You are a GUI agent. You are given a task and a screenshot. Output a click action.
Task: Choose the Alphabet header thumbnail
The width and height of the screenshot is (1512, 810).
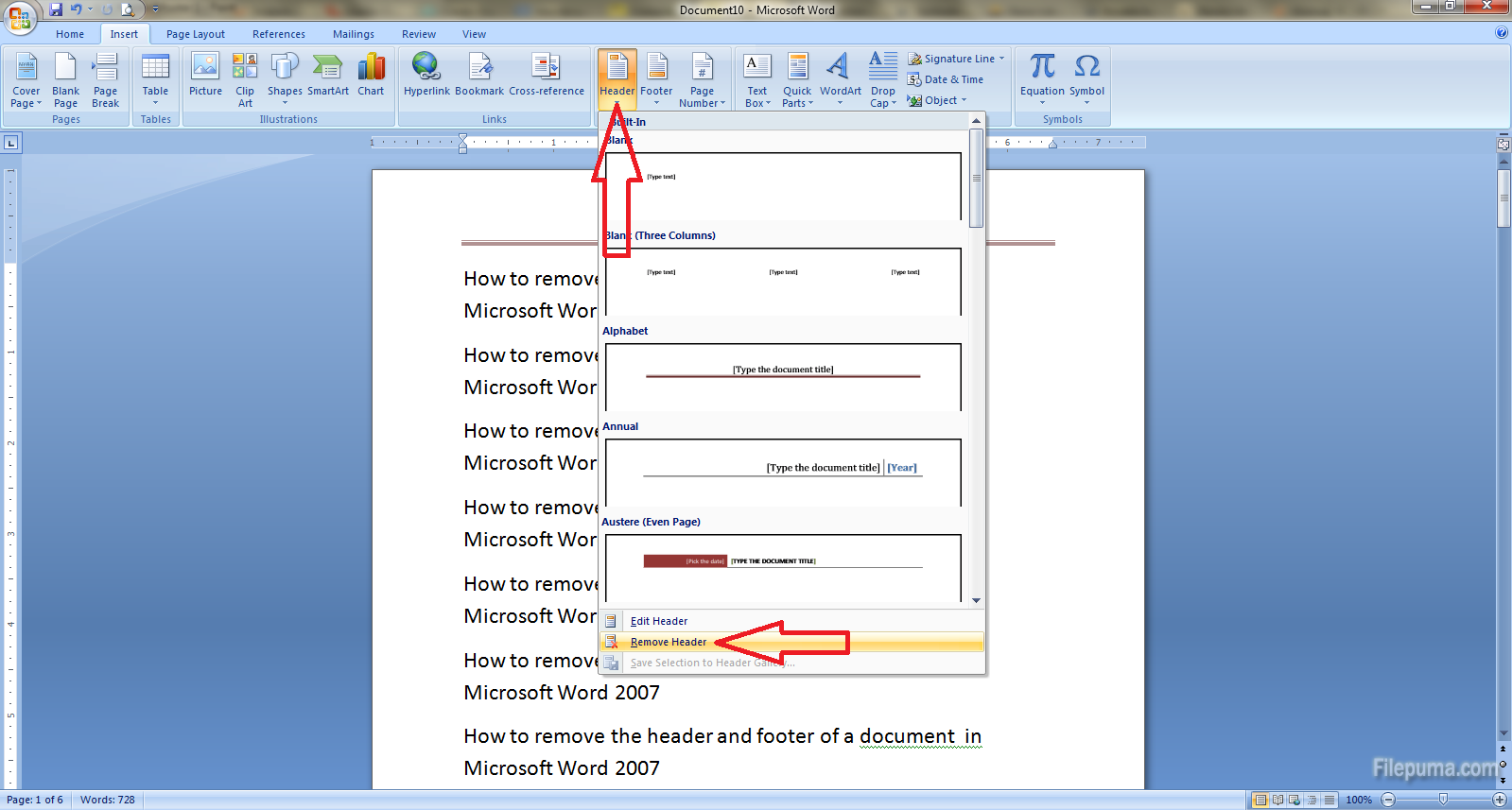coord(783,377)
